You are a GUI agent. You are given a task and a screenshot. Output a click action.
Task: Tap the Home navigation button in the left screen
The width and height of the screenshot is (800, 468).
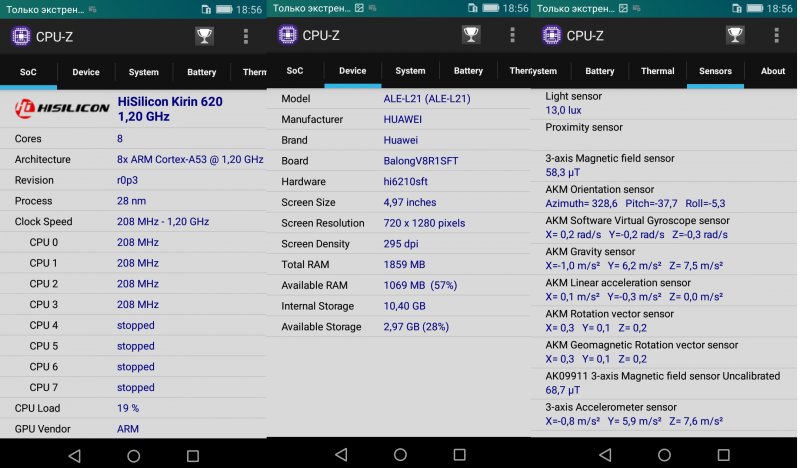[134, 456]
